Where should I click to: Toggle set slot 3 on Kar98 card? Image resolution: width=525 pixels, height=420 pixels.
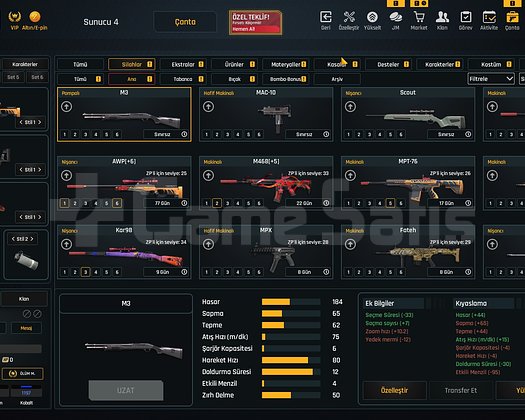85,272
